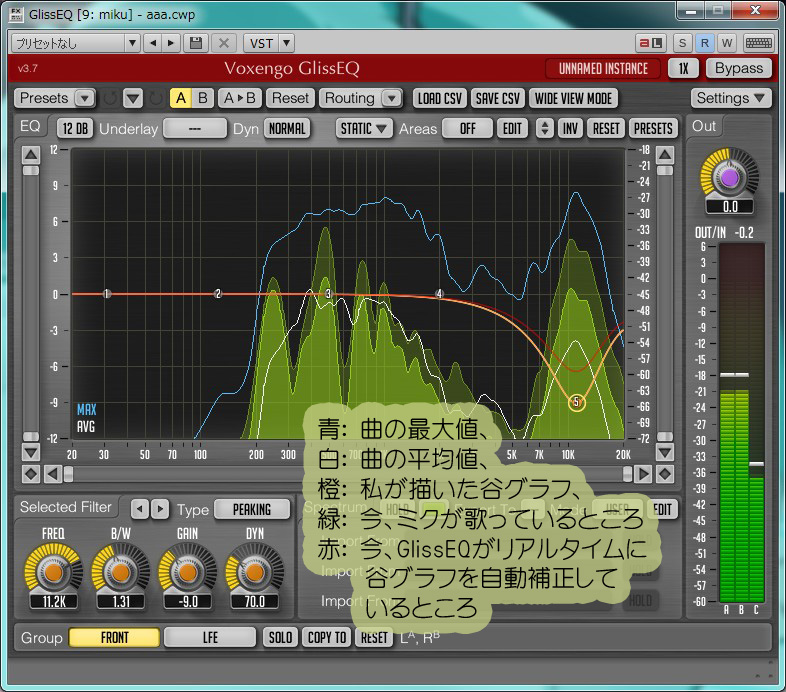Open the filter Type PEAKING selector
786x692 pixels.
252,509
